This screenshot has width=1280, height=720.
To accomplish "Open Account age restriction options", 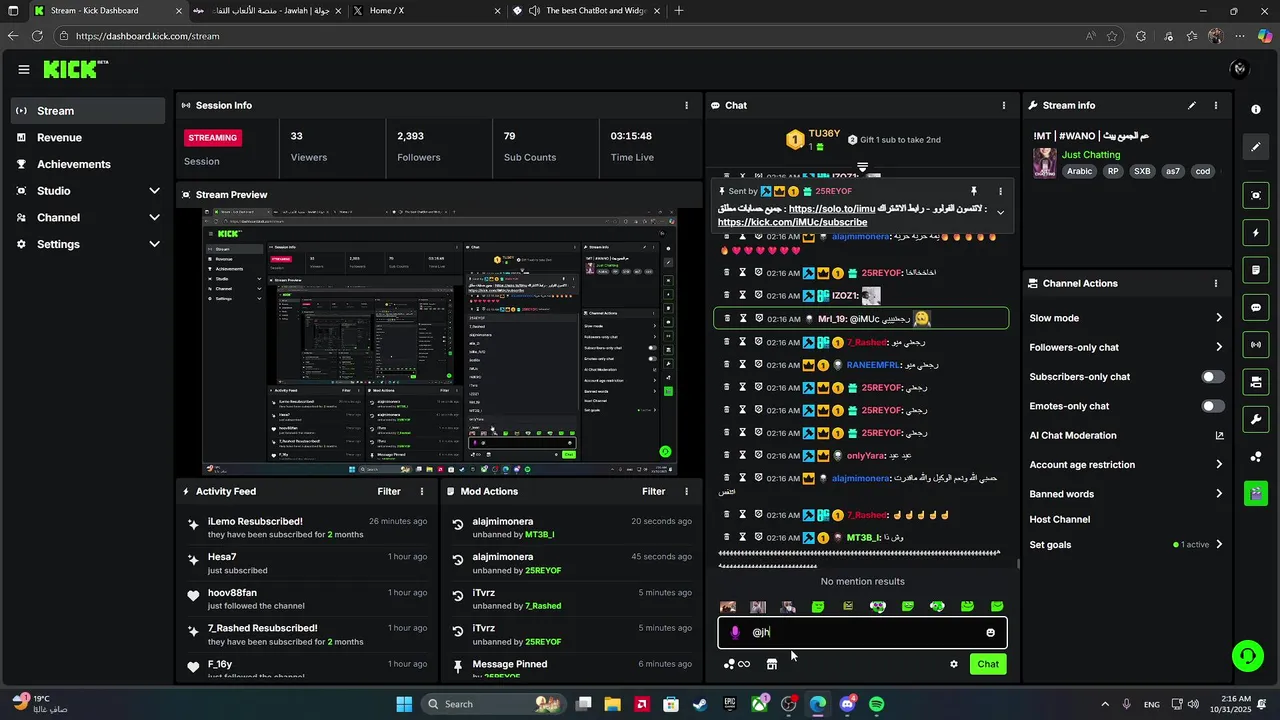I will (x=1126, y=464).
